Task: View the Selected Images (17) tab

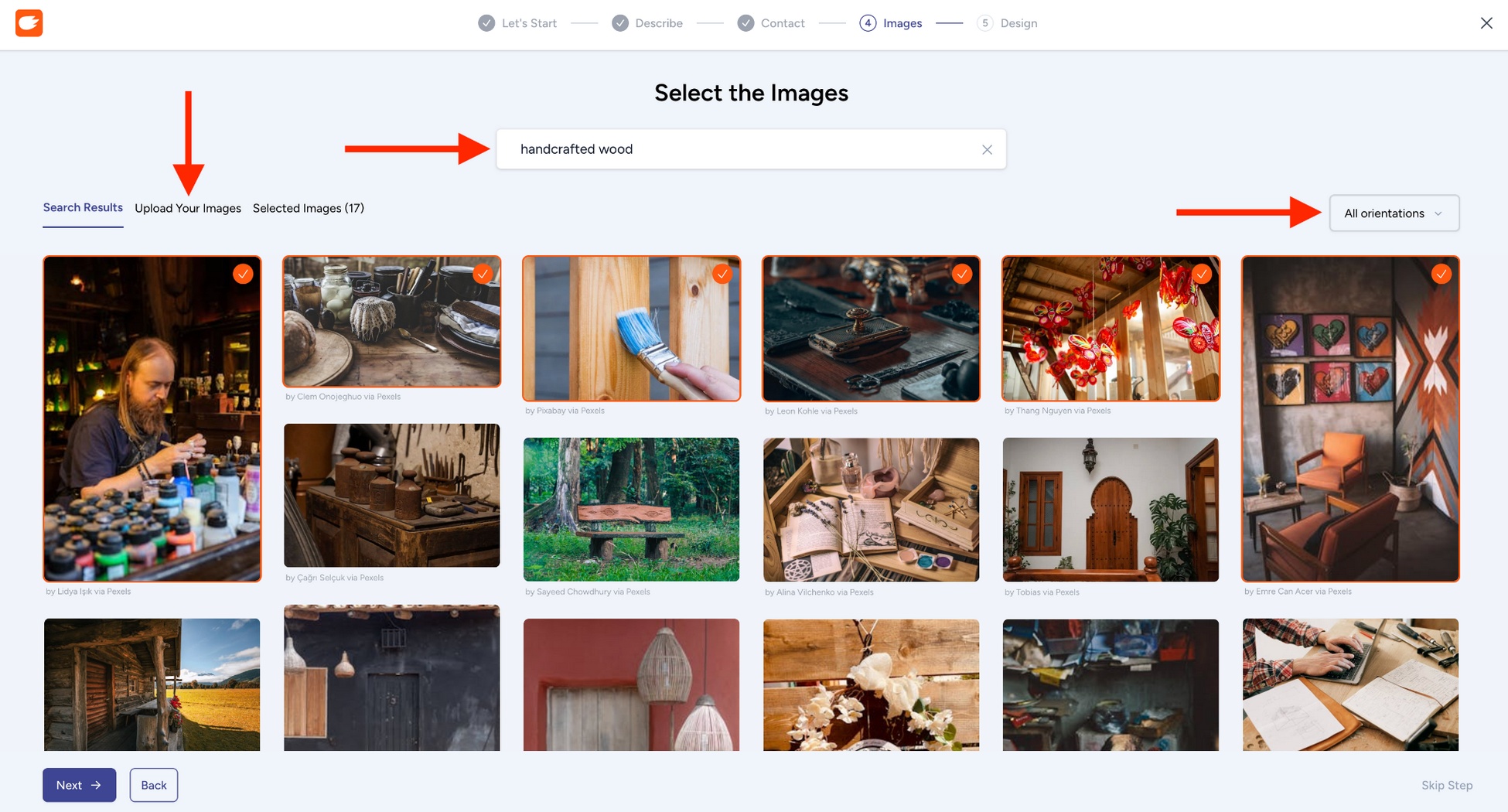Action: coord(308,207)
